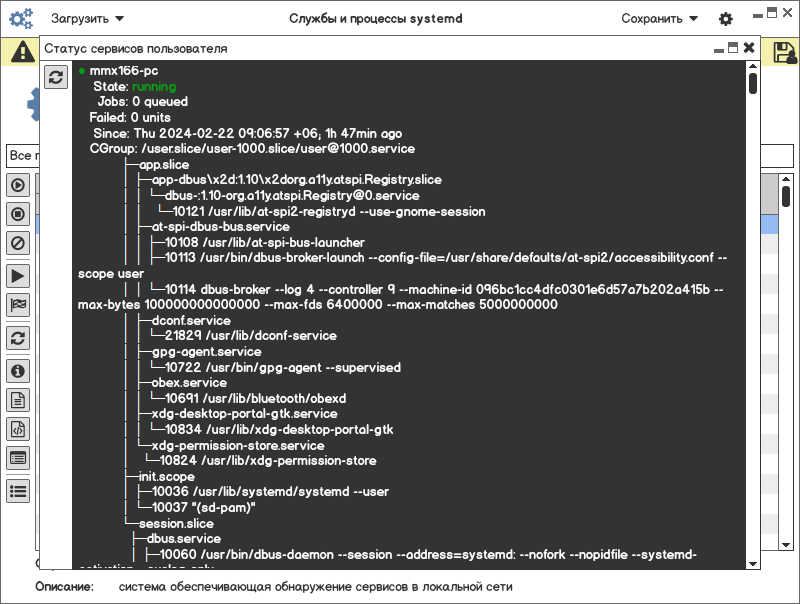800x604 pixels.
Task: Click the solid play arrow sidebar icon
Action: (18, 276)
